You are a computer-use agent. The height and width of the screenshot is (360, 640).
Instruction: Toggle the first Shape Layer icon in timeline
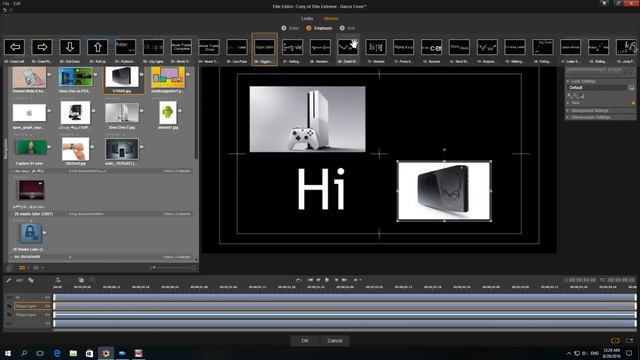point(9,306)
